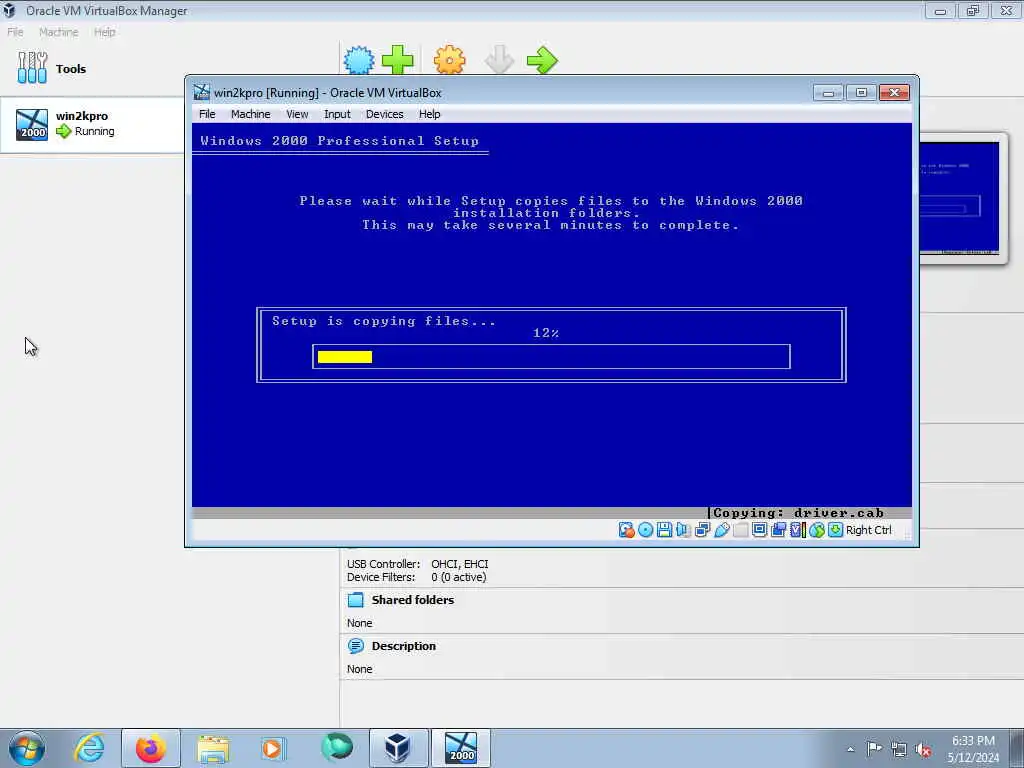Click the hard disk activity status icon

pos(626,530)
